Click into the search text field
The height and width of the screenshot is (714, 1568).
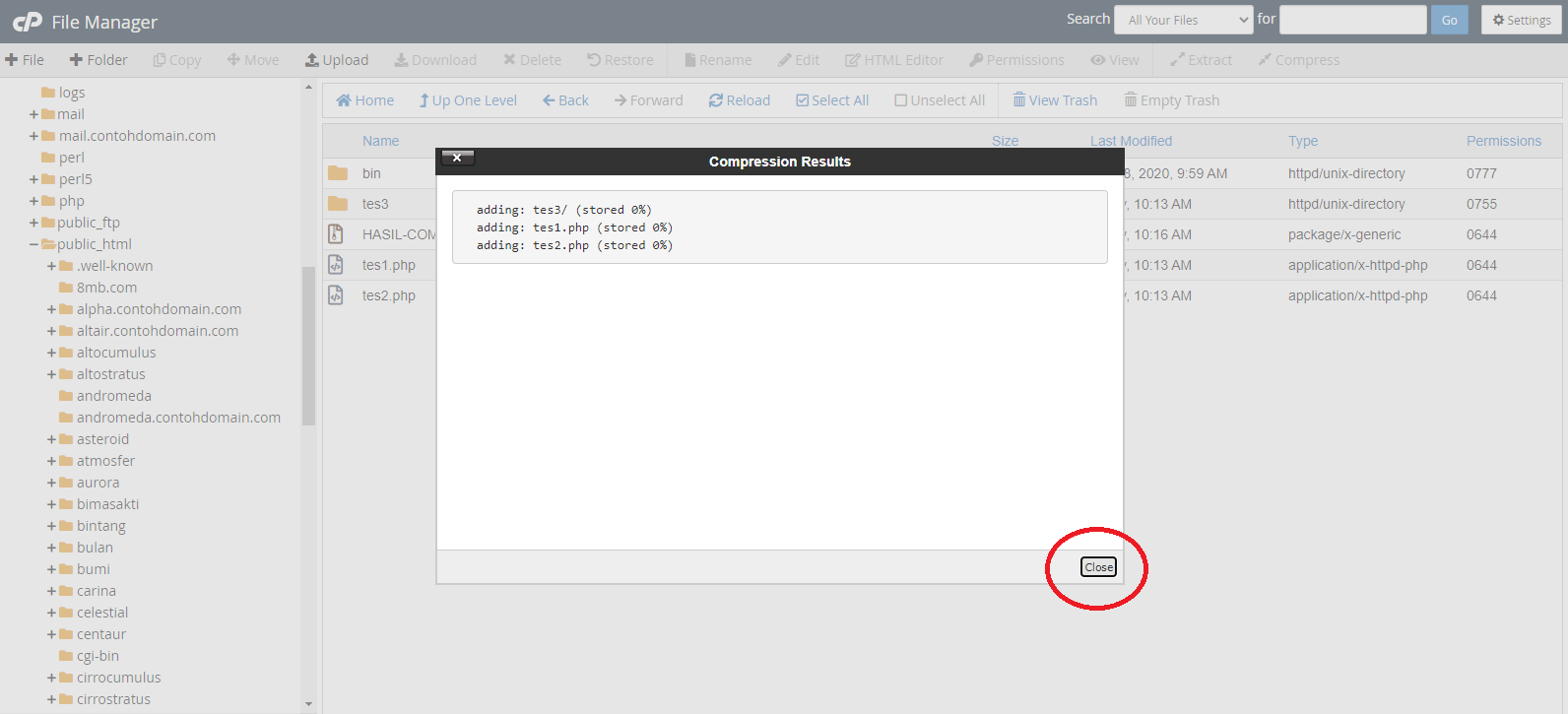[x=1352, y=20]
